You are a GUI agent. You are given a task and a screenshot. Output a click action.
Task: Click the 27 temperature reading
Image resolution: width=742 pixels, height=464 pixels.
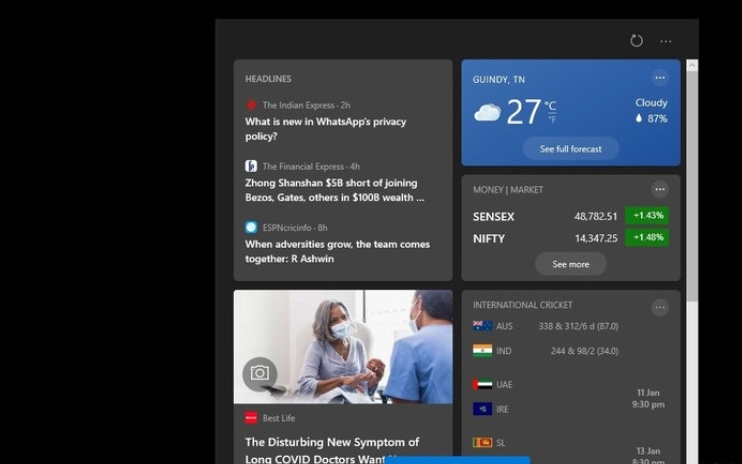(523, 112)
